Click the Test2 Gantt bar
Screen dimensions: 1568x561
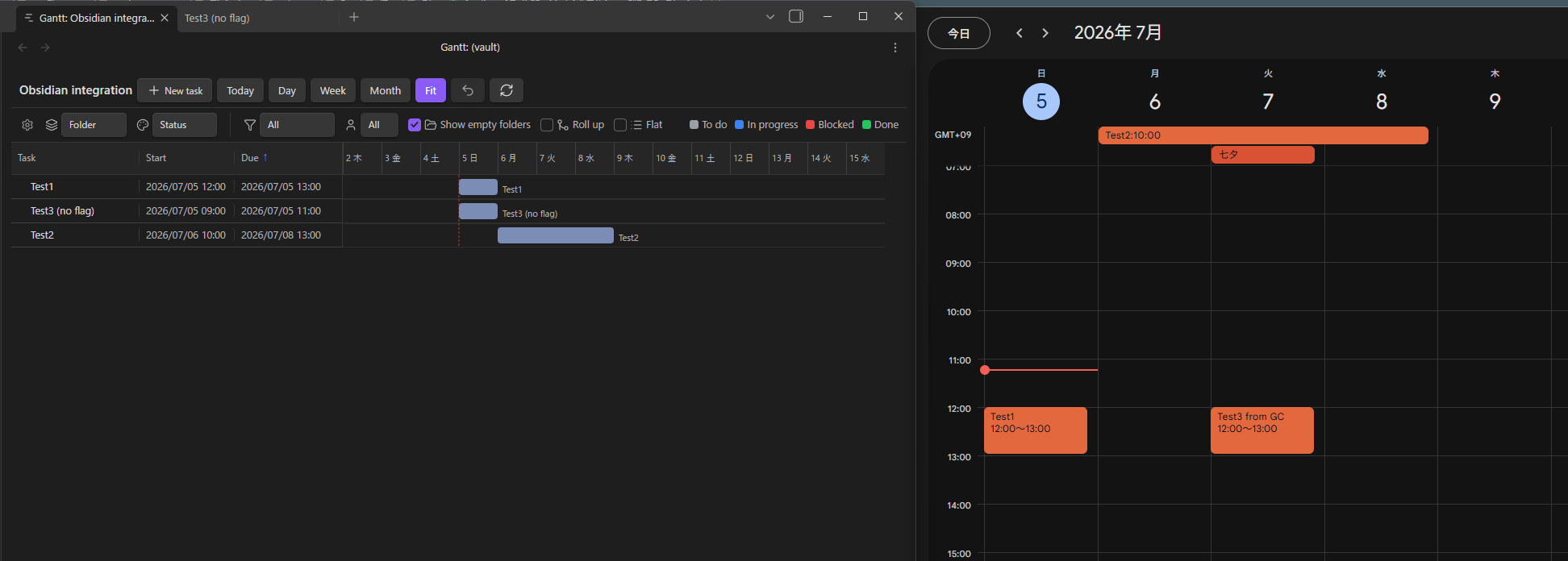click(x=556, y=235)
